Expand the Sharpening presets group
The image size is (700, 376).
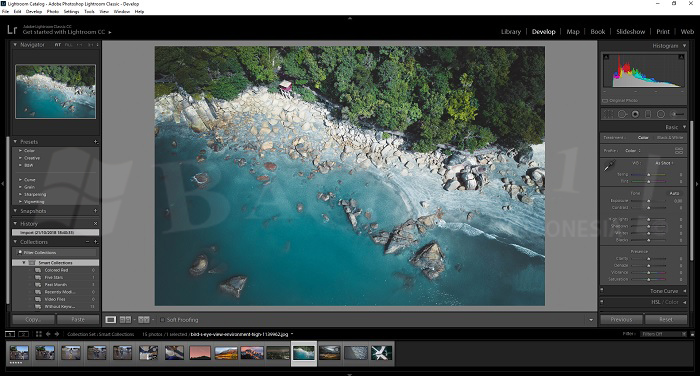tap(21, 194)
